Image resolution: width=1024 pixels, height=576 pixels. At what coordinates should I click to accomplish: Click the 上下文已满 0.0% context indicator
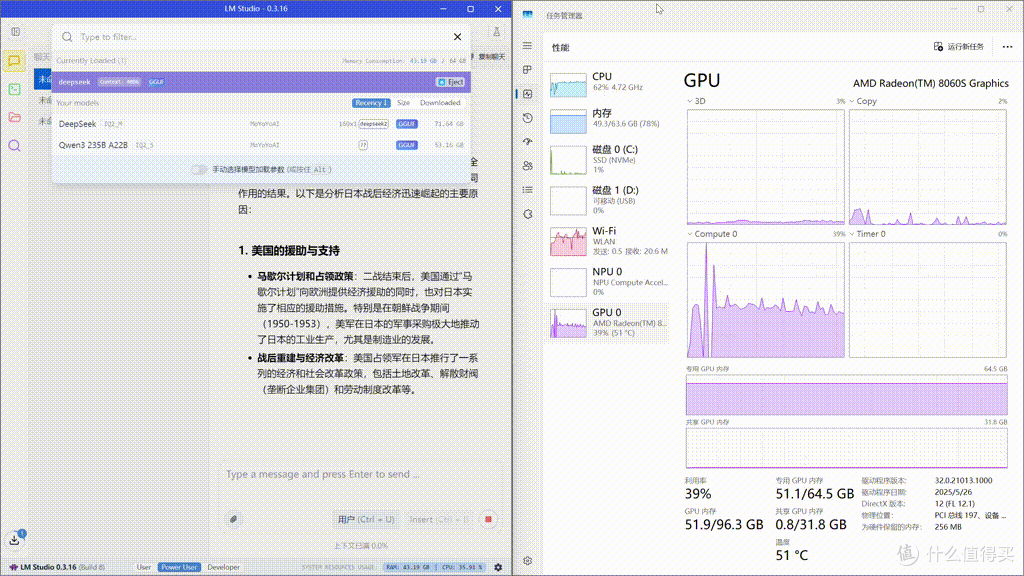coord(360,545)
